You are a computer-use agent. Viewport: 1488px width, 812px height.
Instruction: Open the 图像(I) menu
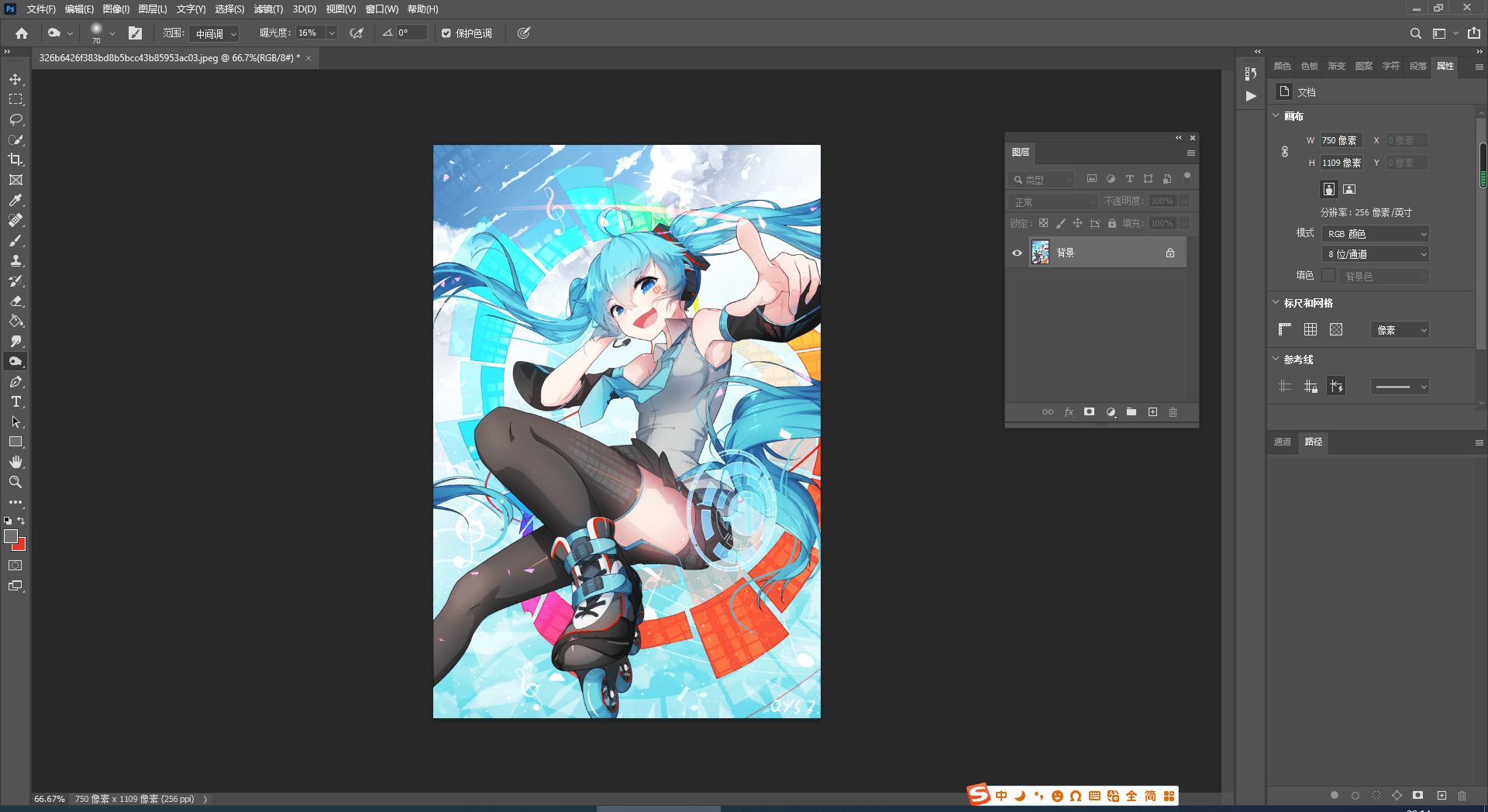(x=116, y=9)
